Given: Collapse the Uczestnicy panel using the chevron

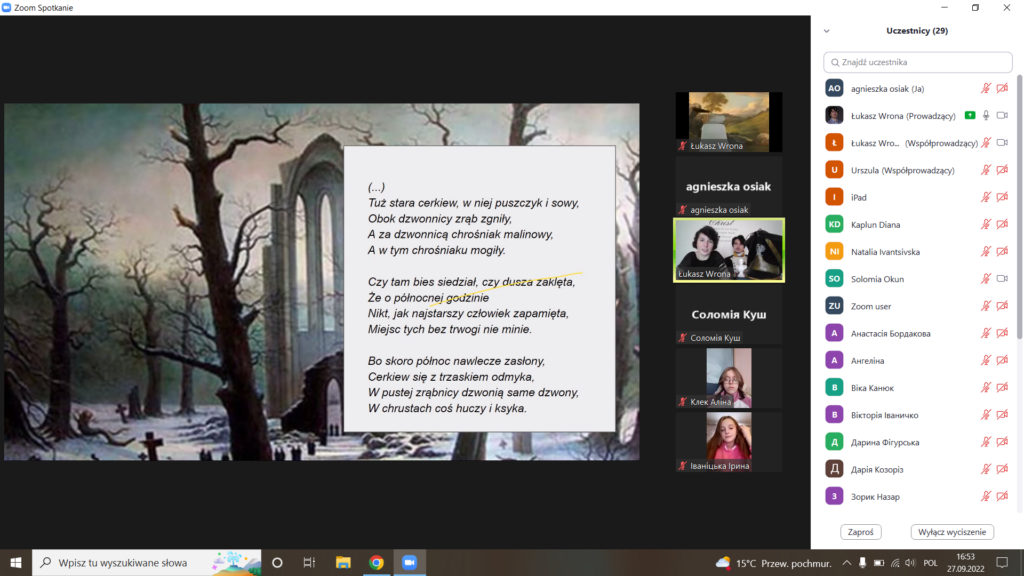Looking at the screenshot, I should [x=828, y=31].
